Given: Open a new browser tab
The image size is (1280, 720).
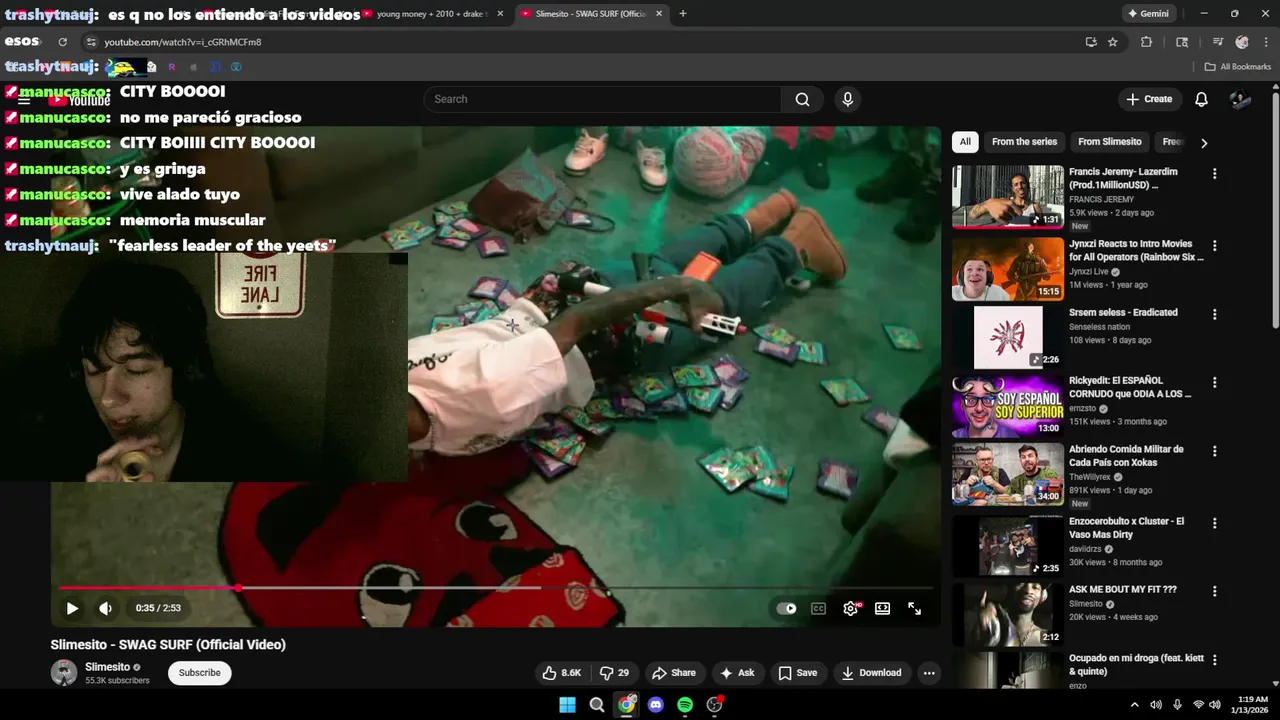Looking at the screenshot, I should click(x=683, y=14).
